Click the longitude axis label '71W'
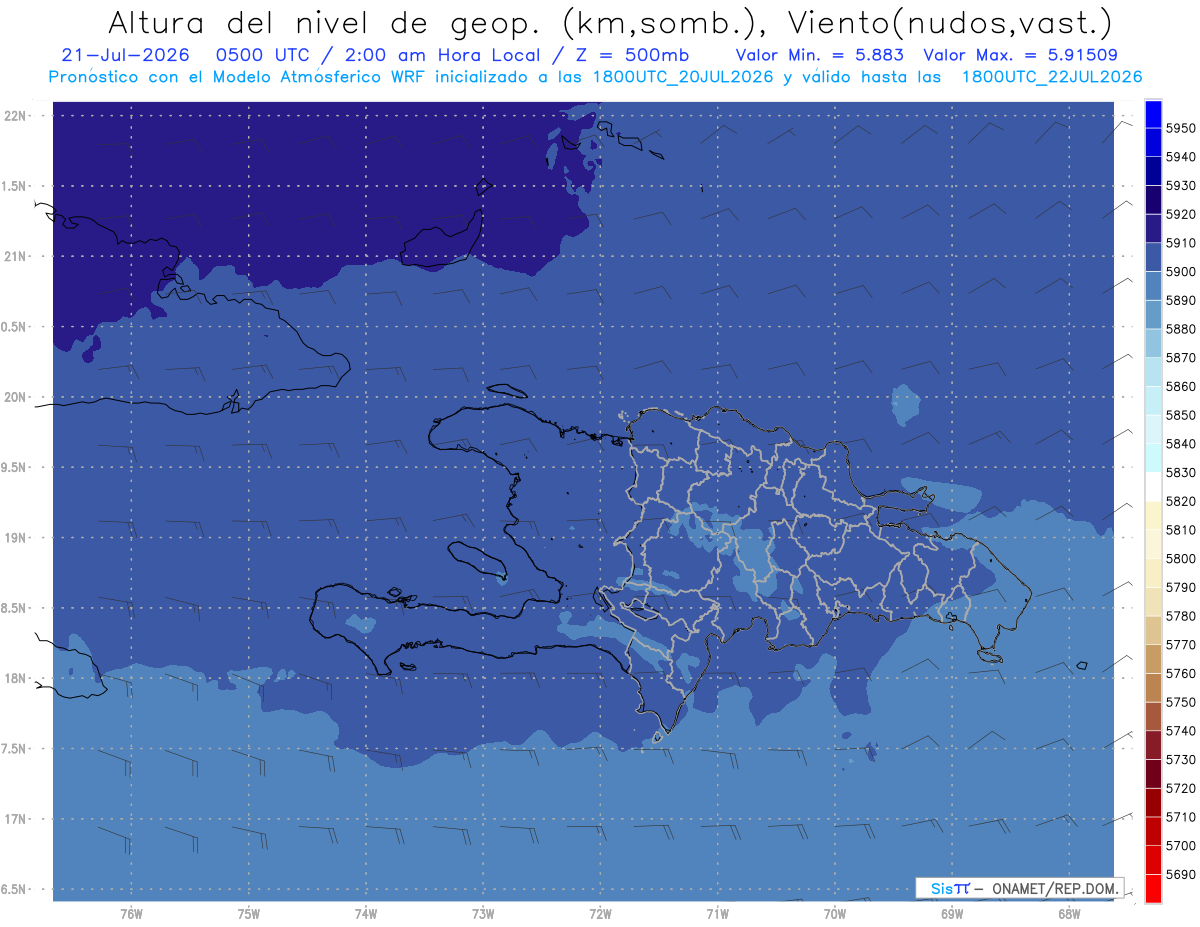This screenshot has width=1200, height=927. (717, 914)
